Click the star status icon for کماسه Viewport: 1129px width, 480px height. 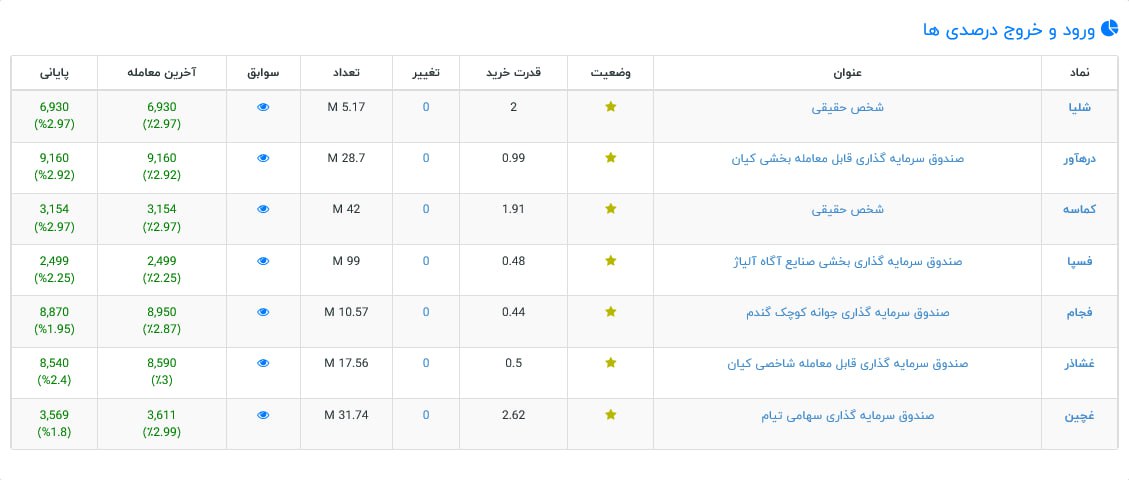pos(611,209)
